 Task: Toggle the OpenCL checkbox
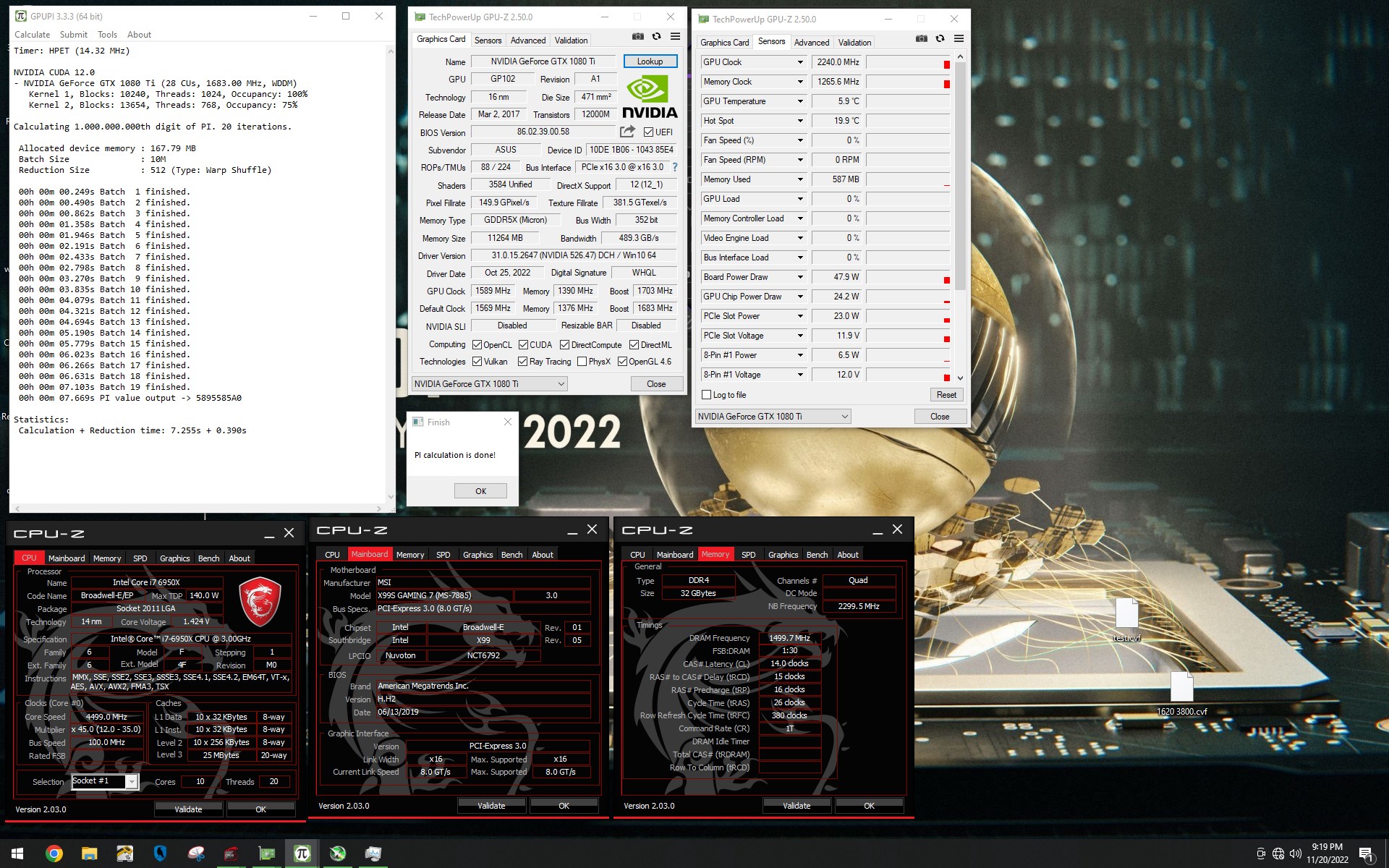tap(477, 345)
